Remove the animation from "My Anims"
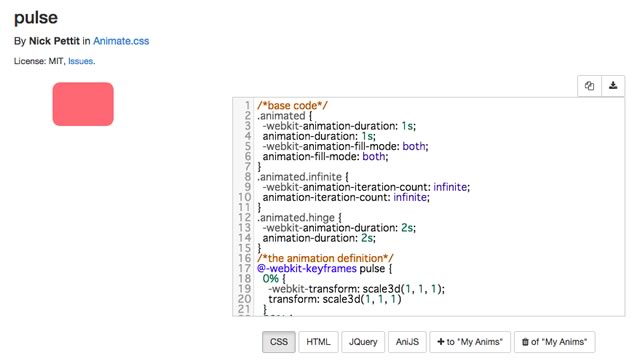This screenshot has width=640, height=364. [555, 342]
